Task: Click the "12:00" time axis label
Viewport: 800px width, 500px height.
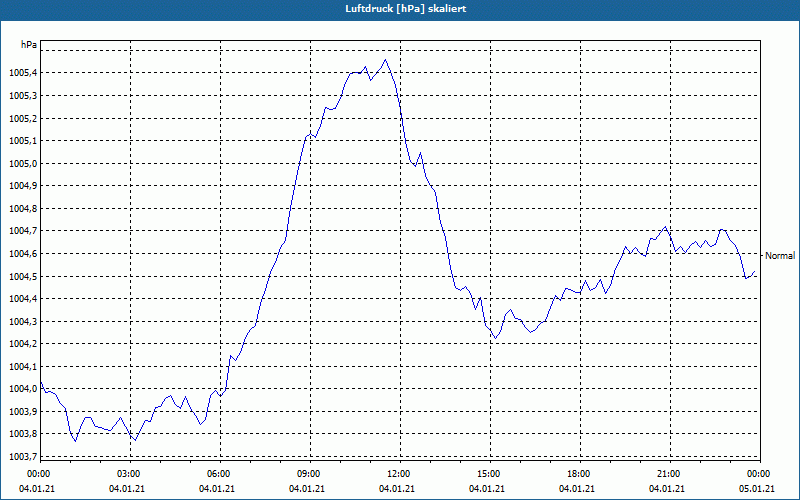Action: pos(398,474)
